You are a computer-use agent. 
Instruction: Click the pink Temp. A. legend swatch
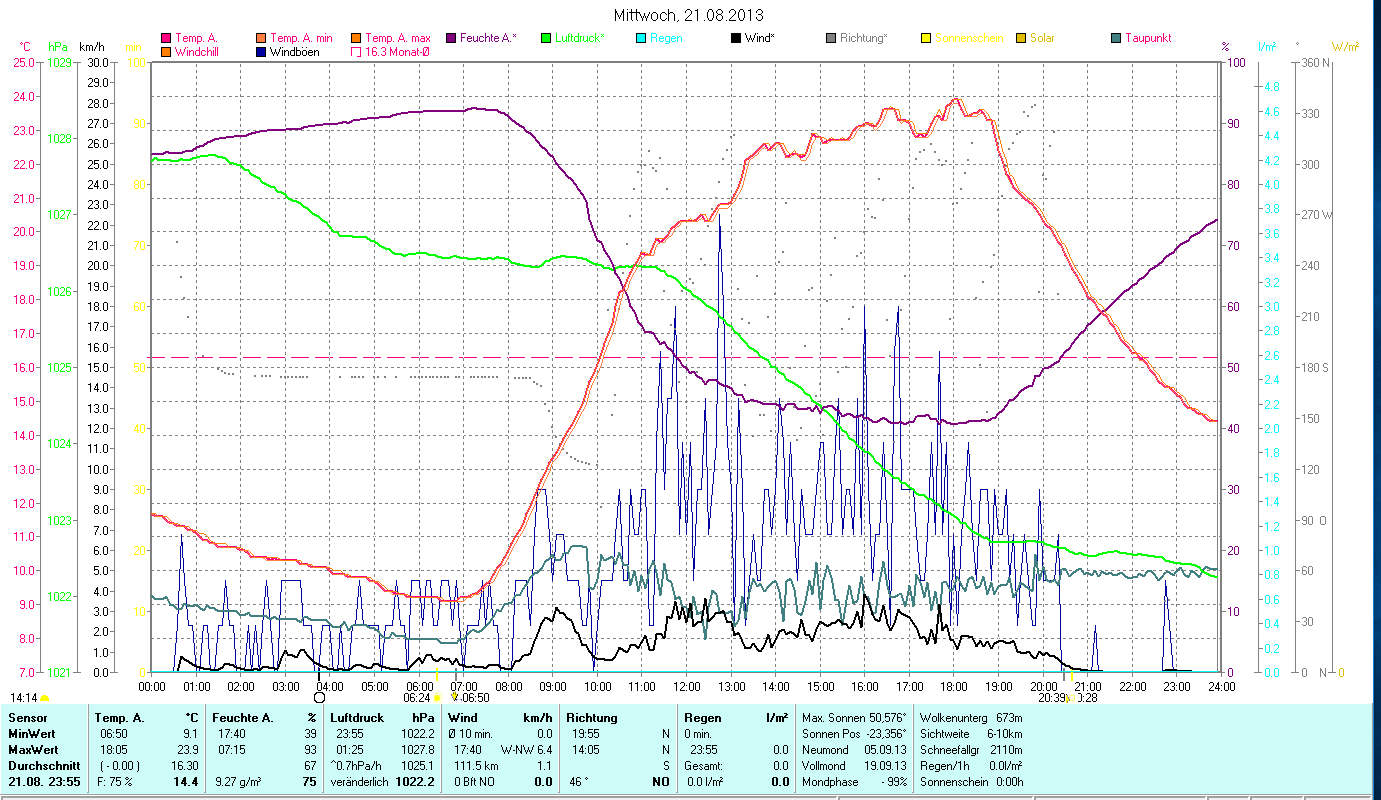pyautogui.click(x=165, y=38)
